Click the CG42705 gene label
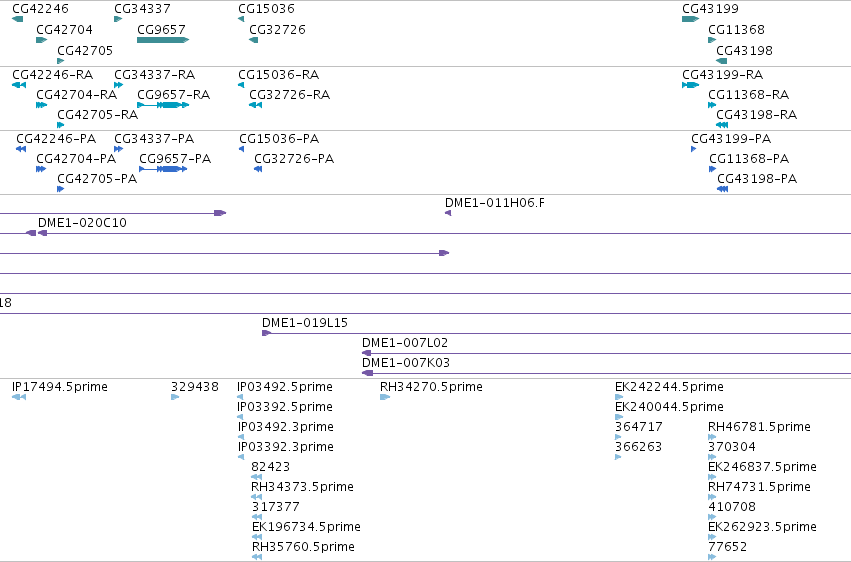 click(85, 50)
